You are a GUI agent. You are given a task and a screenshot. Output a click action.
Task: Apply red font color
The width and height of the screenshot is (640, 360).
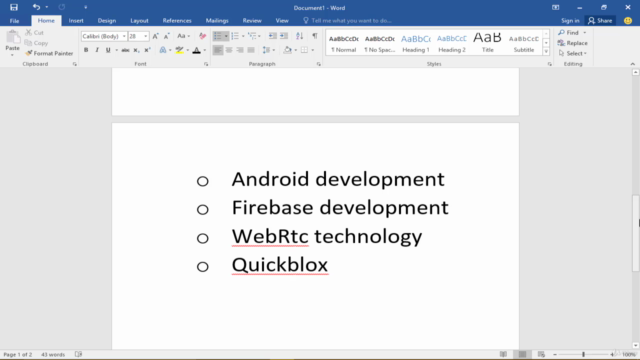[x=196, y=50]
